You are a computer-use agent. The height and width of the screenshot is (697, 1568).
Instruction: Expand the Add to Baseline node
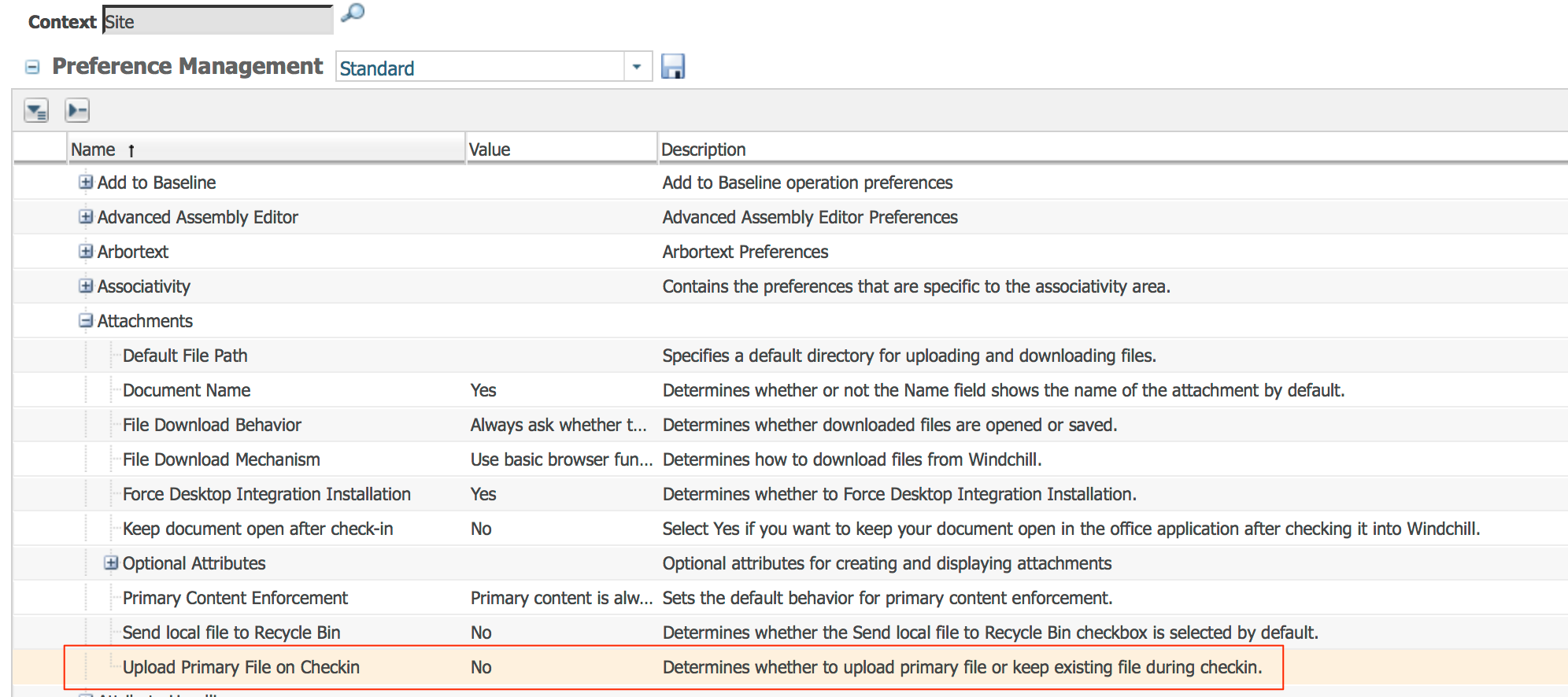(86, 183)
